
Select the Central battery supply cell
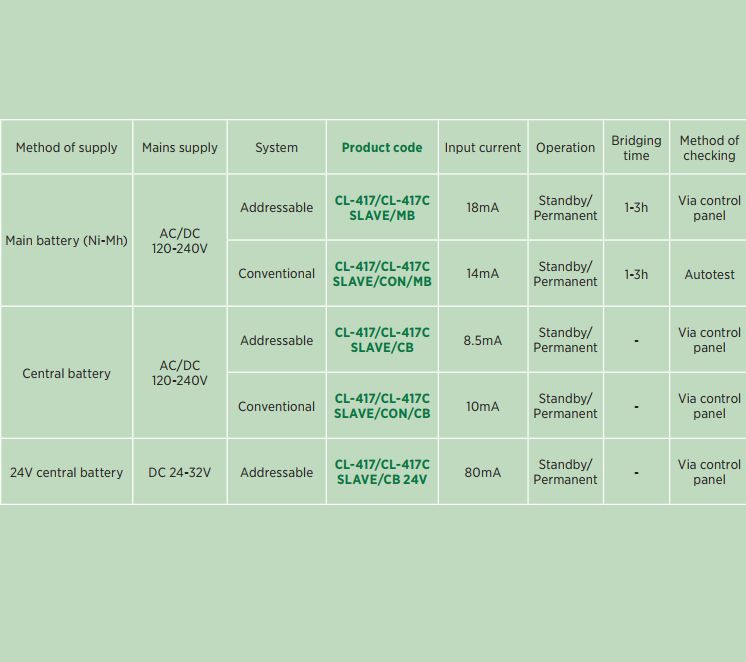66,374
